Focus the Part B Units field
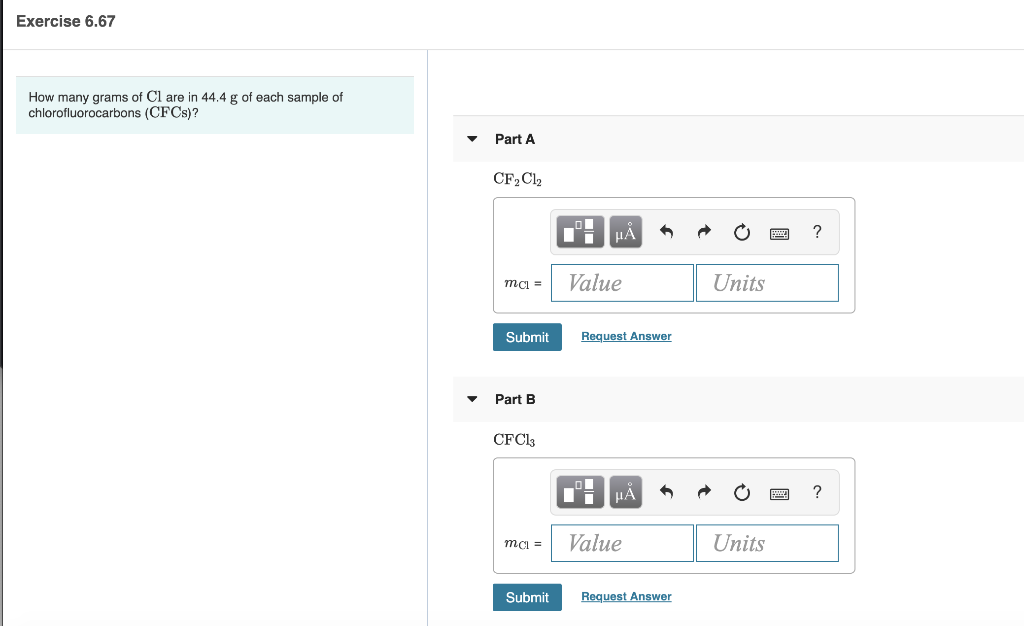Screen dimensions: 1024x626 point(767,543)
